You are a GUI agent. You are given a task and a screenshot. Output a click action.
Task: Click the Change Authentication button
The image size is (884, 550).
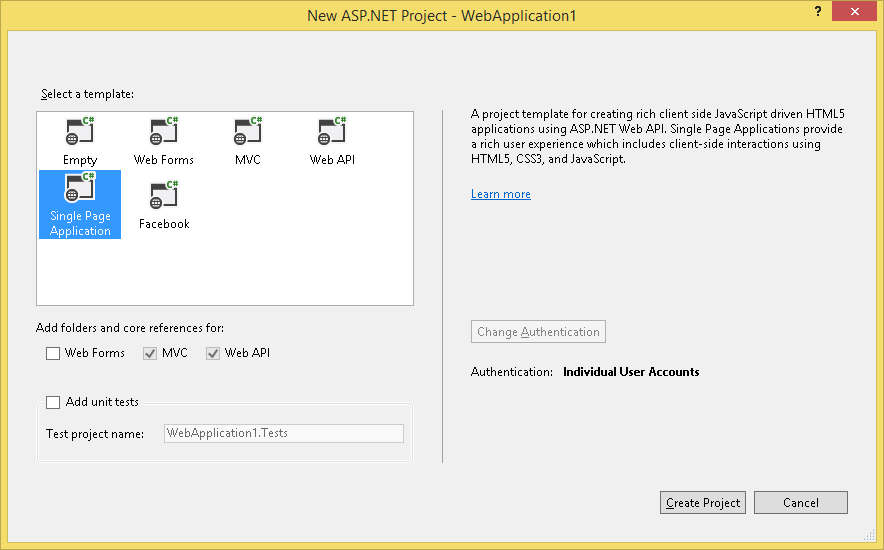click(538, 332)
